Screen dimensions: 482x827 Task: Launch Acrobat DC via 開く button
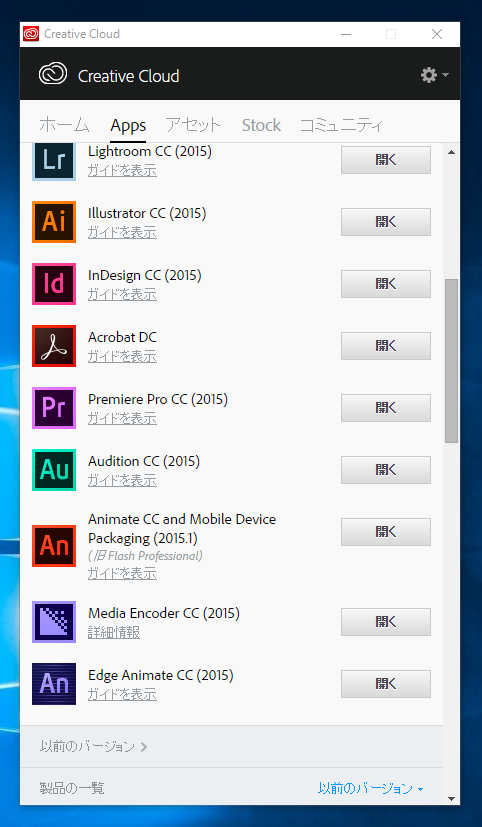386,345
